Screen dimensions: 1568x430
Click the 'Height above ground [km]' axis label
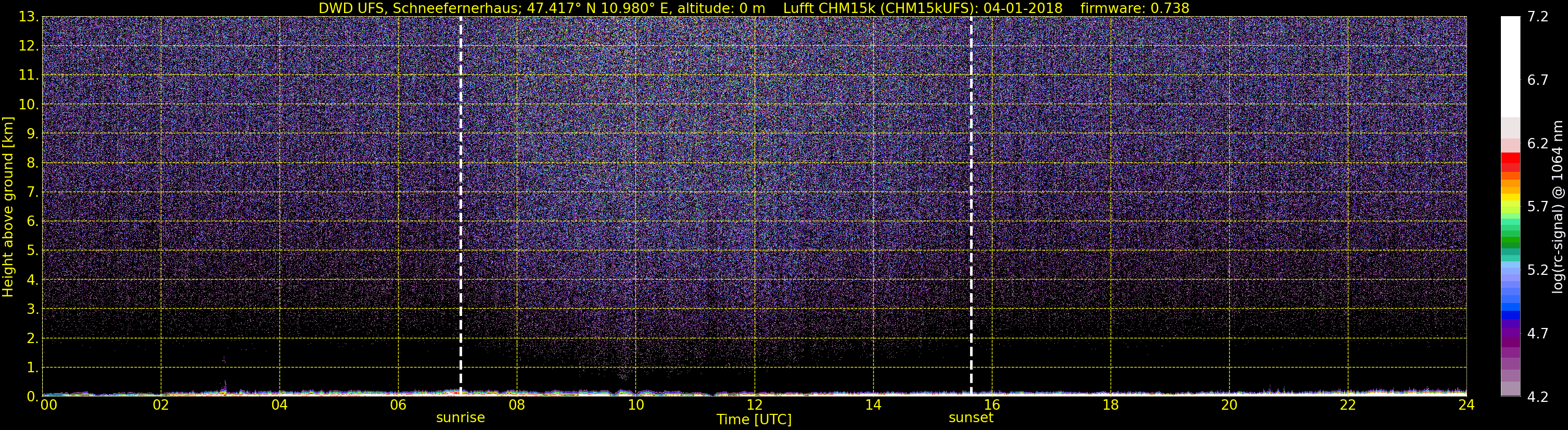coord(8,207)
